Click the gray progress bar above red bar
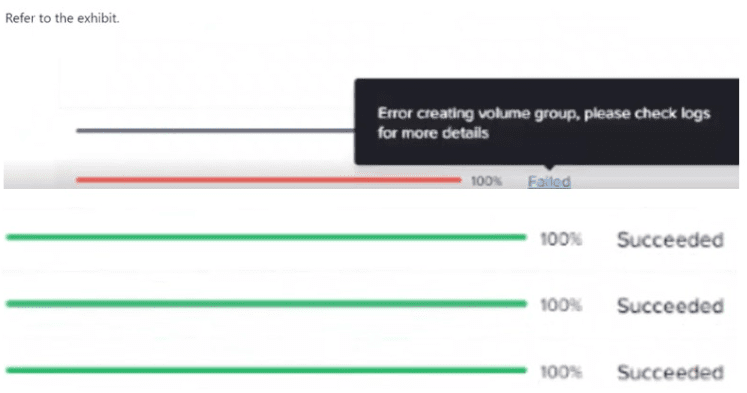 pyautogui.click(x=215, y=130)
